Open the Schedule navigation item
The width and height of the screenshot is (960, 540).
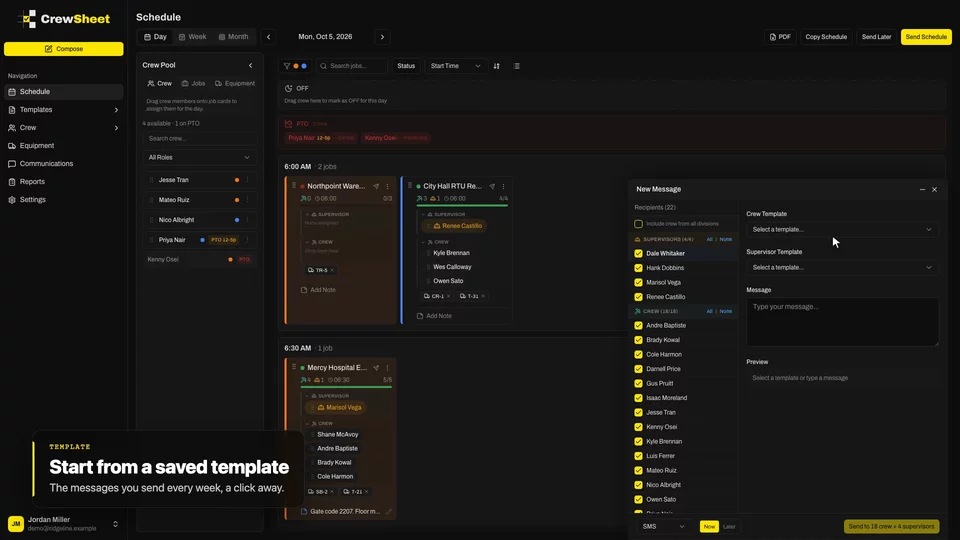pyautogui.click(x=63, y=92)
